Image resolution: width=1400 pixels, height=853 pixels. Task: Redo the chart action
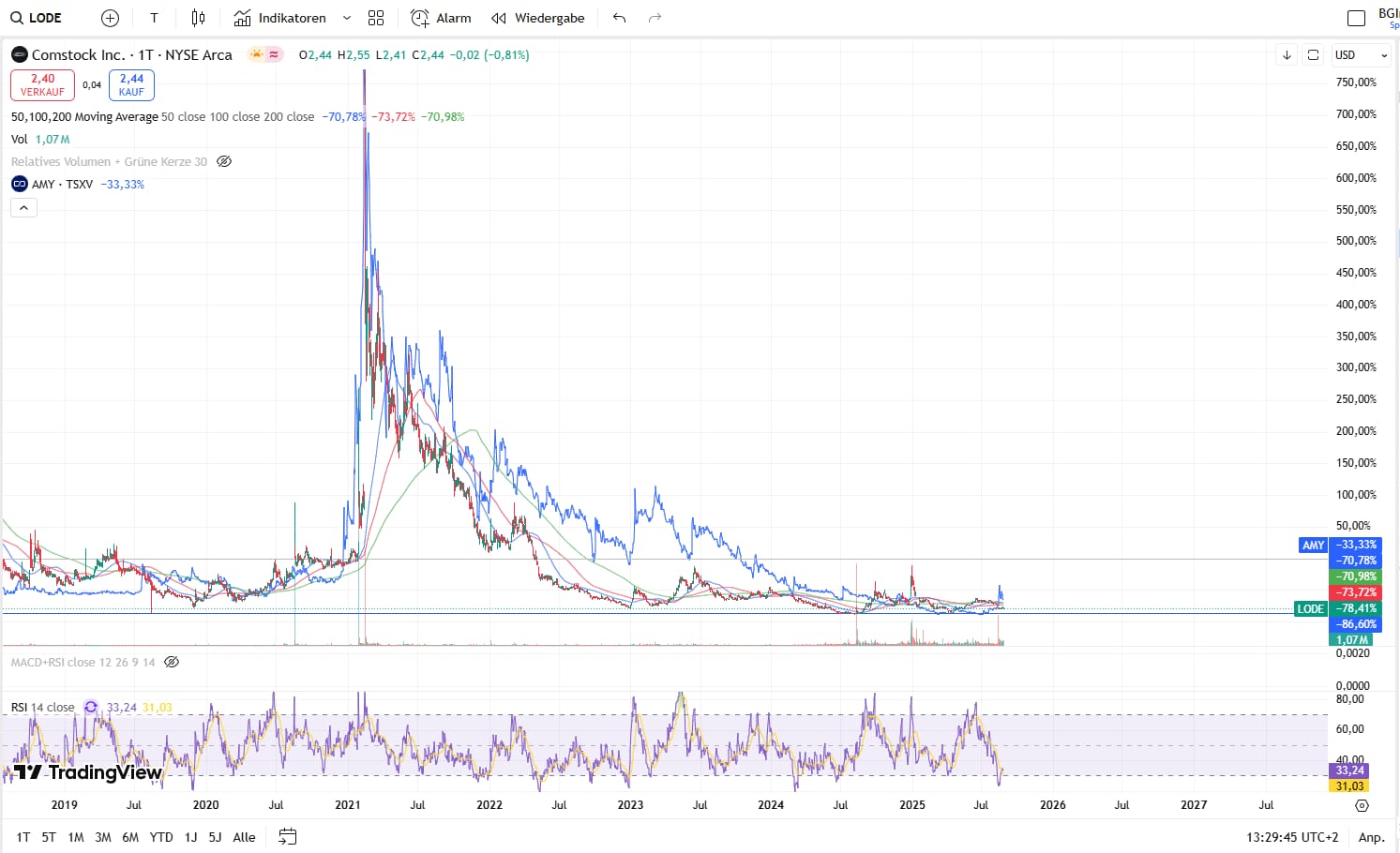(x=655, y=18)
